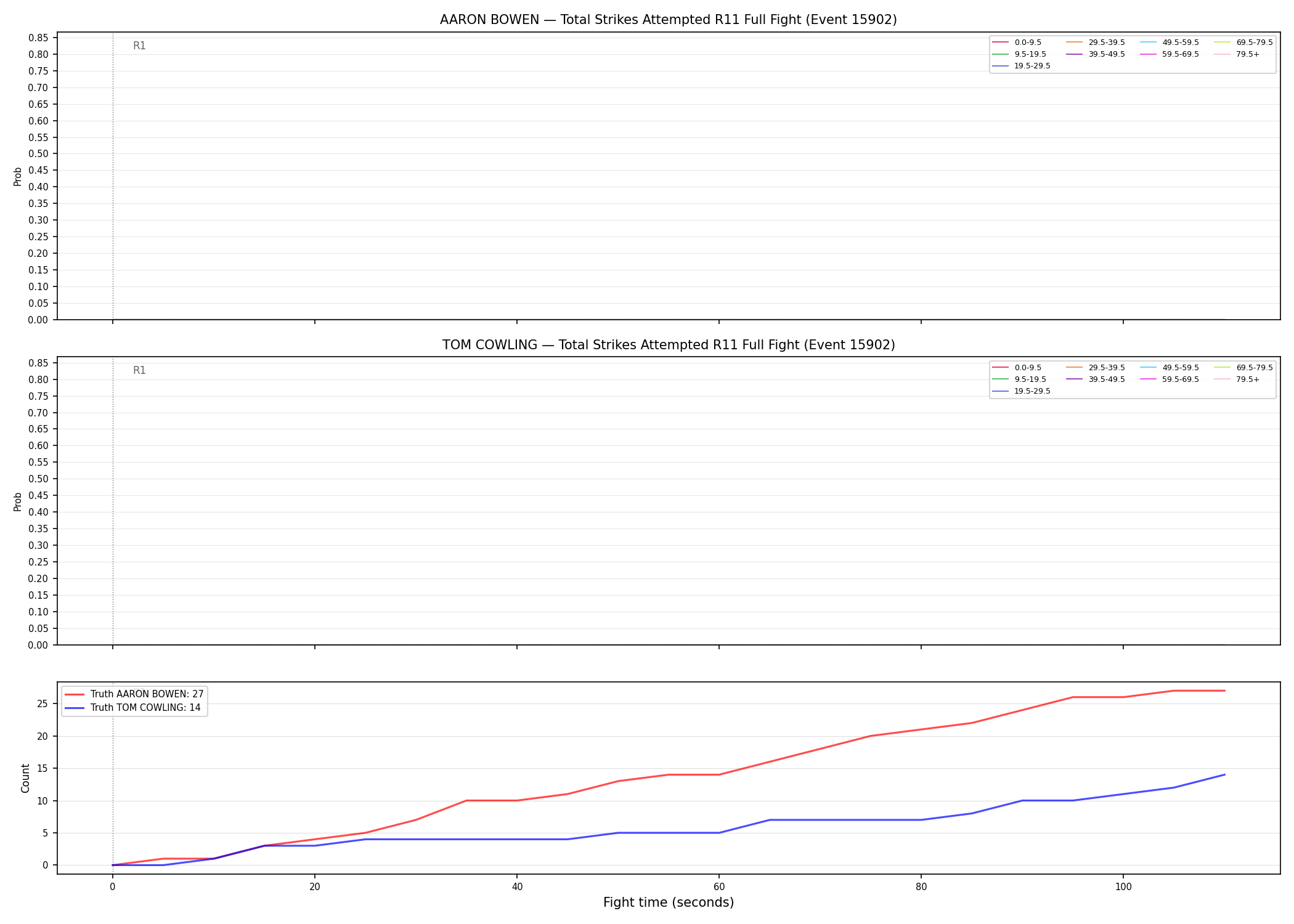Click blue line swatch beside Truth TOM COWLING
Viewport: 1294px width, 924px height.
click(75, 708)
